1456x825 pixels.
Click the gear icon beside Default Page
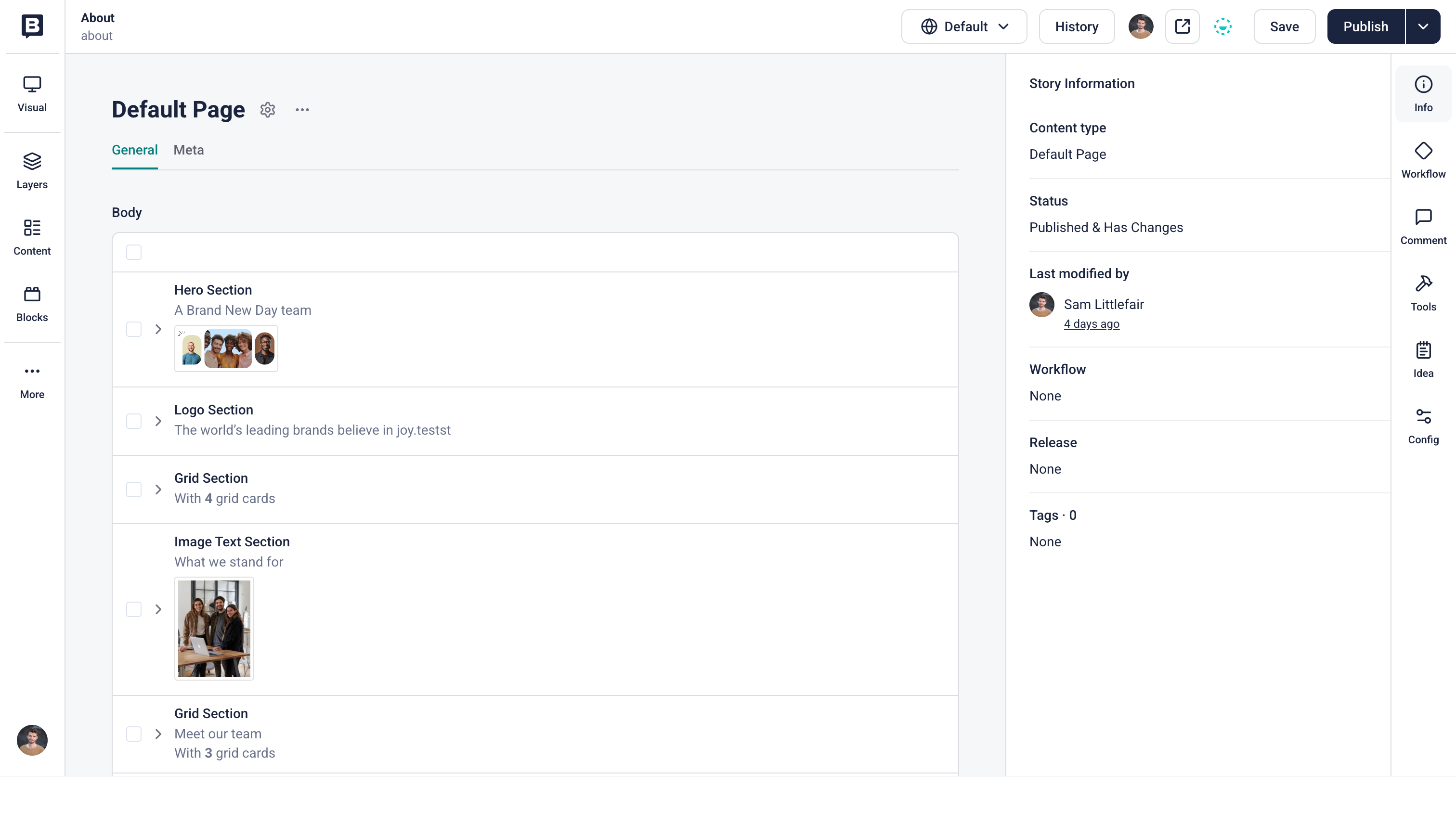(x=268, y=109)
